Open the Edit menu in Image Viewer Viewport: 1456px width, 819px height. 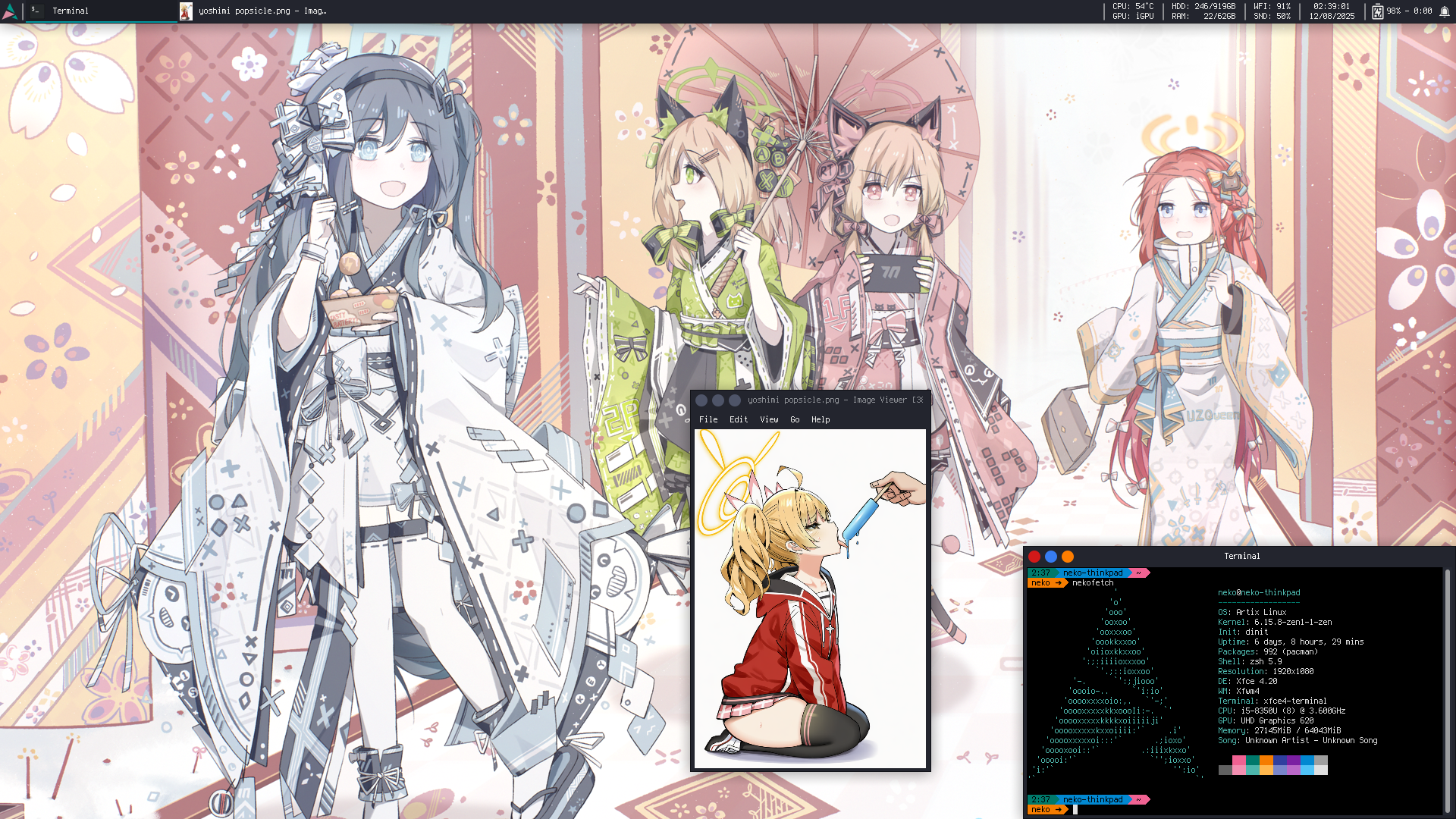738,419
